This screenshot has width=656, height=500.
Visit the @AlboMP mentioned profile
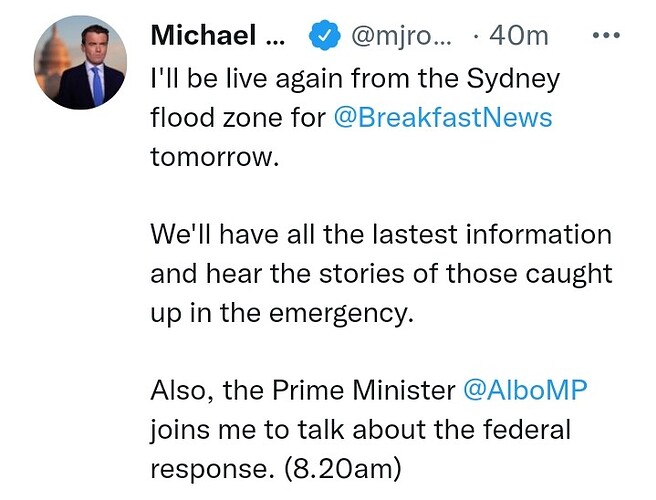click(524, 390)
